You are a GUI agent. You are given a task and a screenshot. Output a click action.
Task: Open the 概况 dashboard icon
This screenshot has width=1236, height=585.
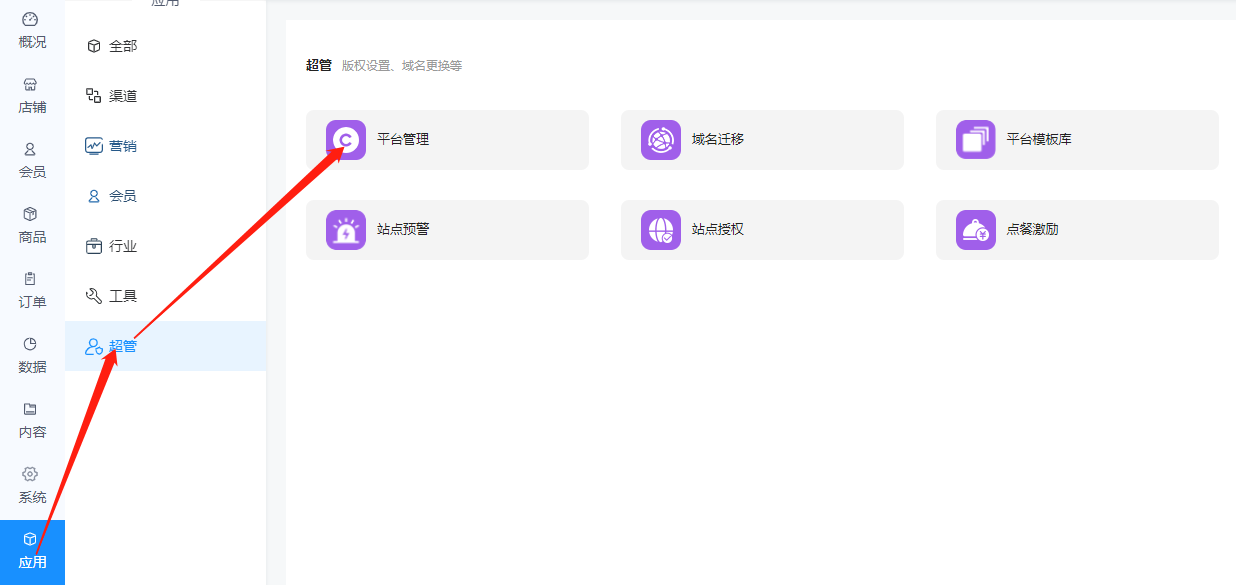[x=30, y=19]
